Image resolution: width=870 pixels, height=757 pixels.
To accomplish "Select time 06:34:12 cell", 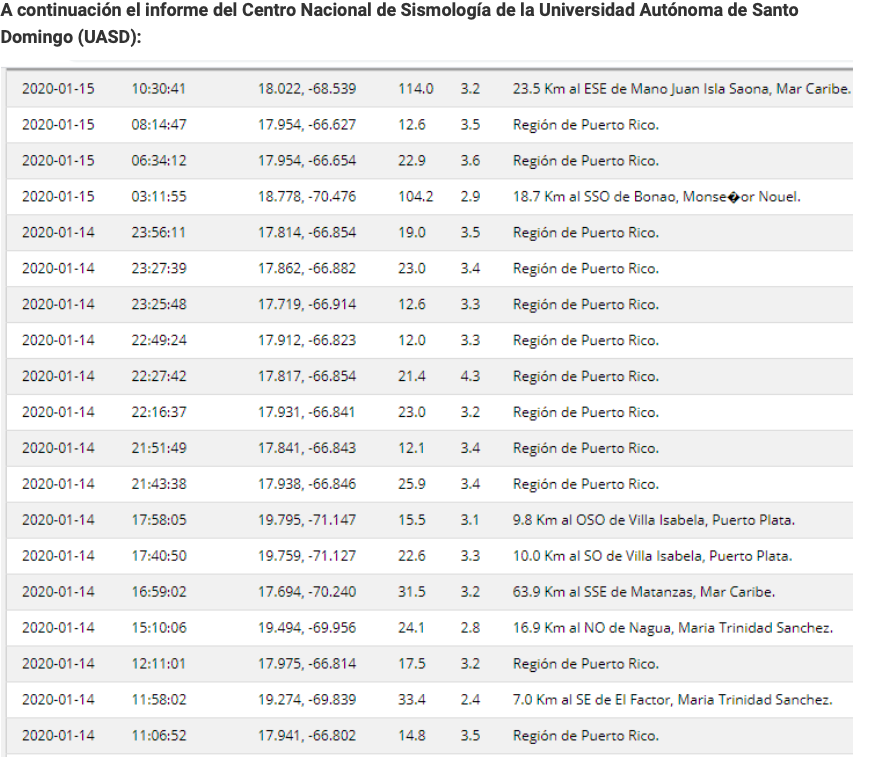I will [159, 161].
